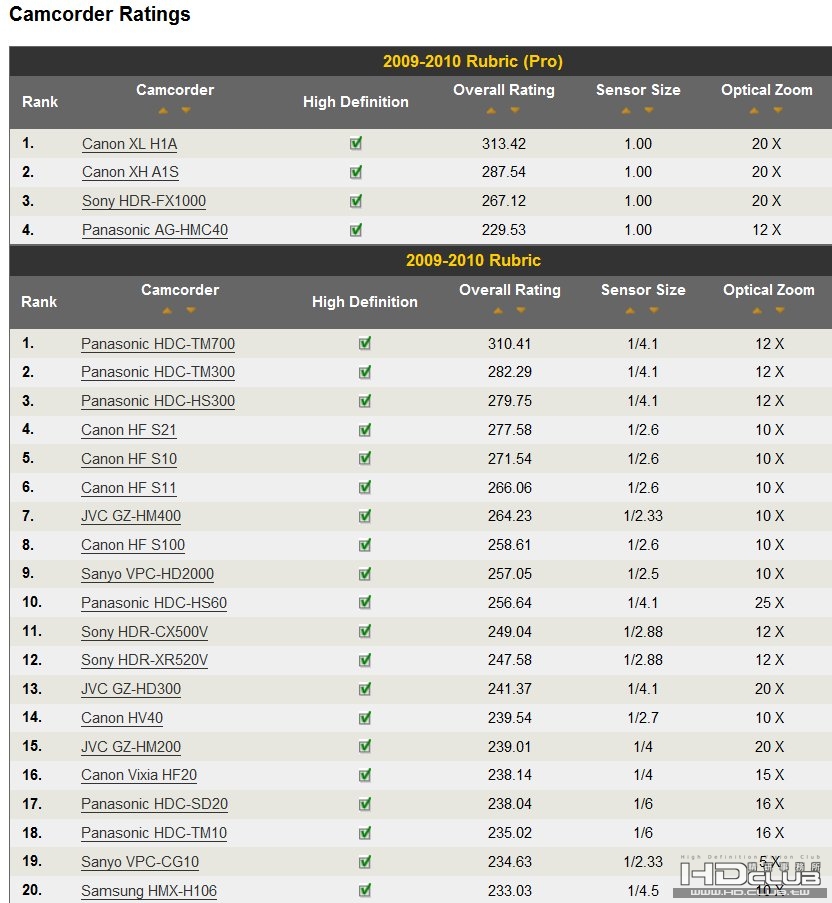Click the 2009-2010 Rubric (Pro) heading
This screenshot has height=903, width=832.
pos(473,61)
